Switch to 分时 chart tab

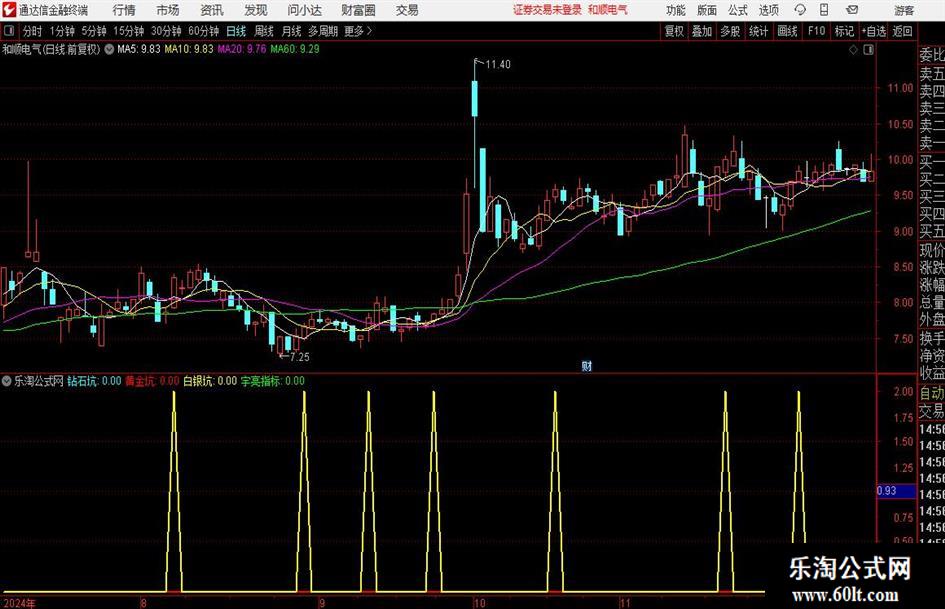33,31
